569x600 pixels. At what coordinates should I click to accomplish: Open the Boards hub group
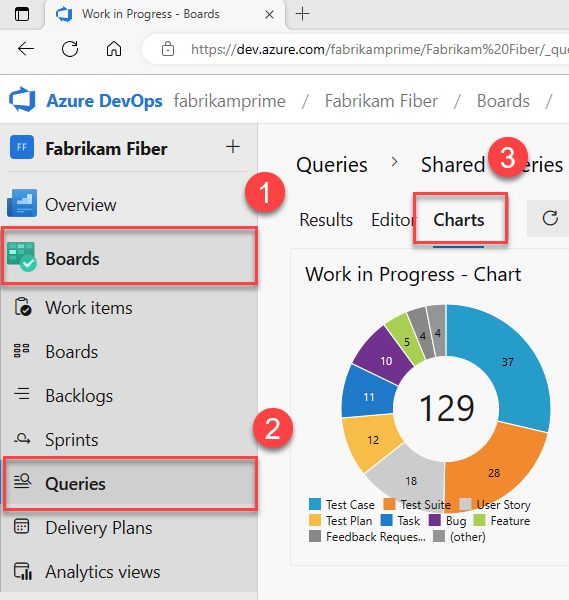[x=129, y=256]
